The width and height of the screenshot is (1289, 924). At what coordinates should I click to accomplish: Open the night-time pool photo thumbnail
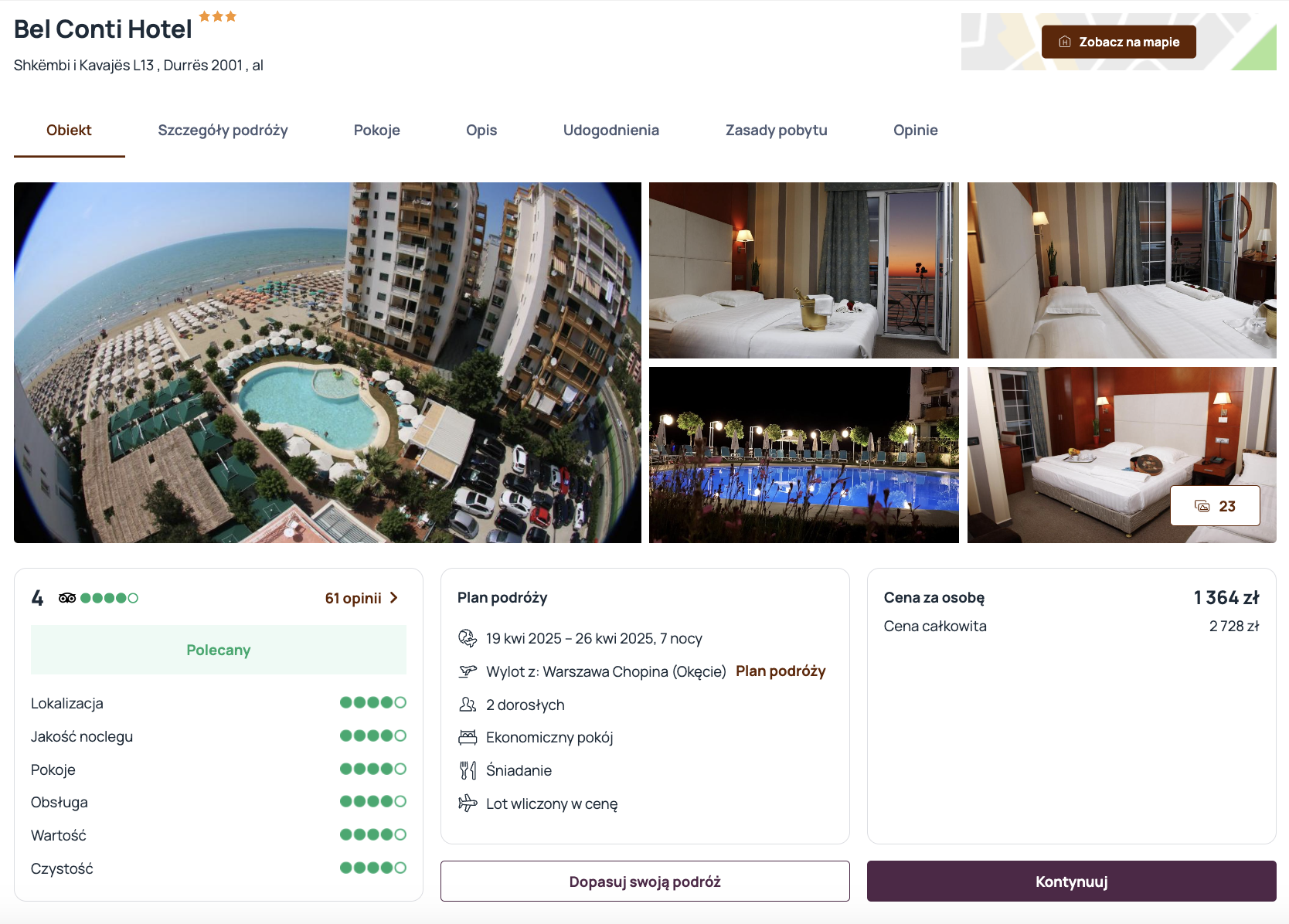(x=804, y=455)
